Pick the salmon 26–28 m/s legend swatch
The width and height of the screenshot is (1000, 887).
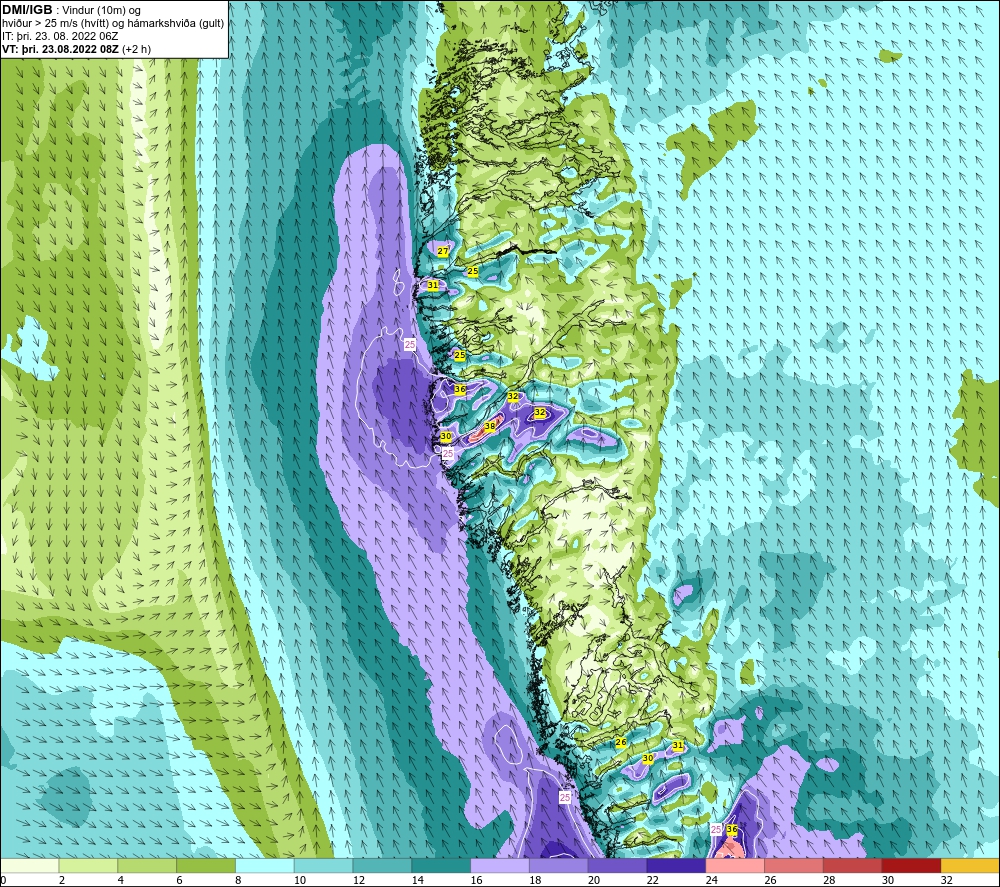(793, 865)
